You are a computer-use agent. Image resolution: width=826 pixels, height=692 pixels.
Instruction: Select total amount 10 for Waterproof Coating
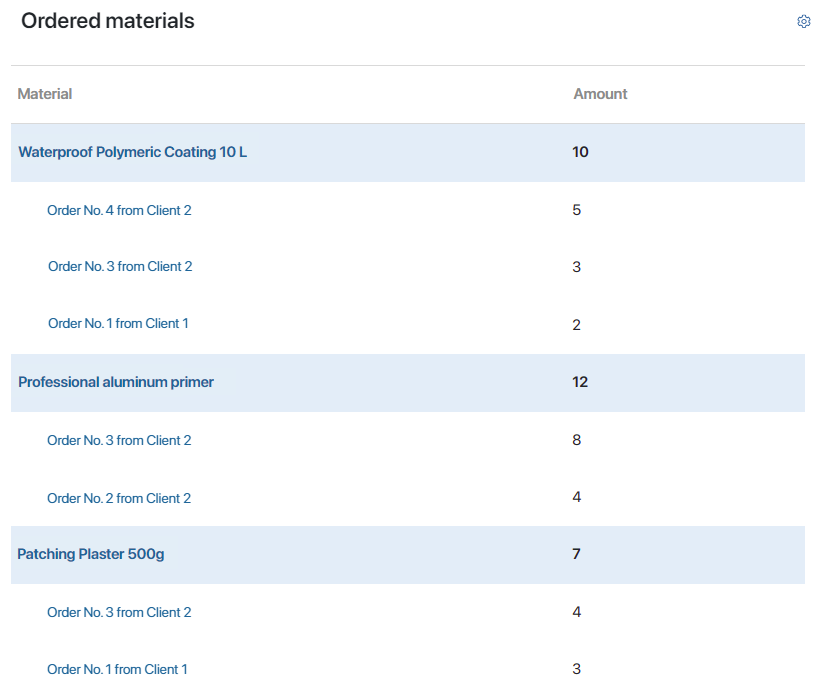click(580, 152)
